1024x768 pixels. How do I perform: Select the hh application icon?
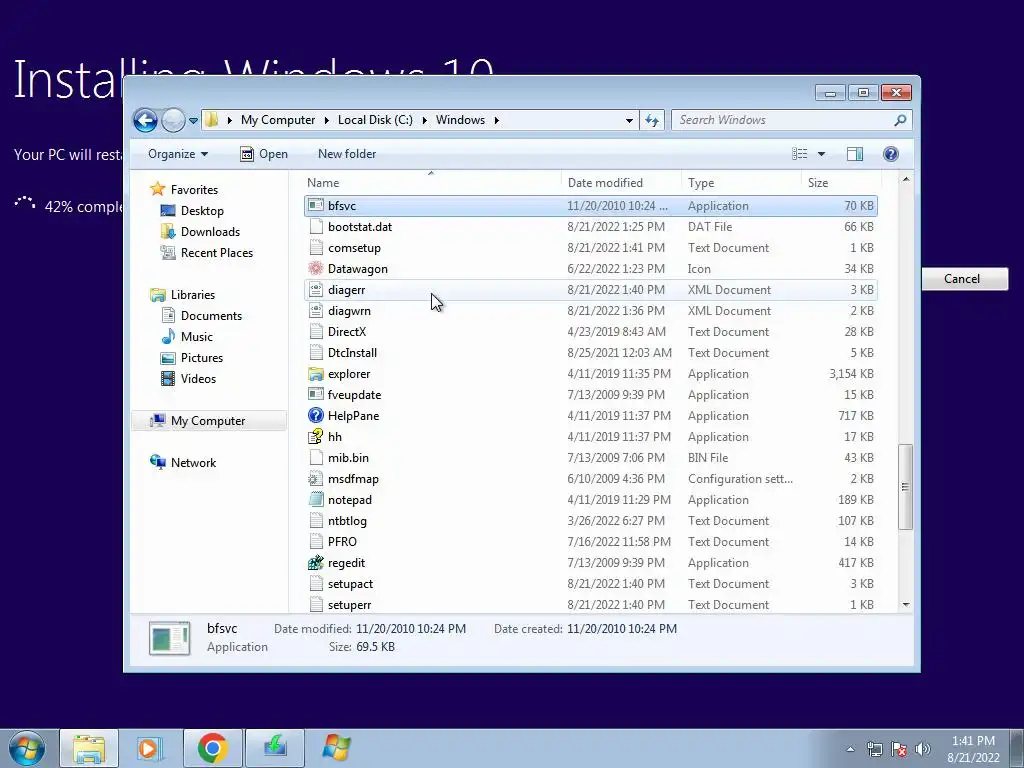coord(316,437)
